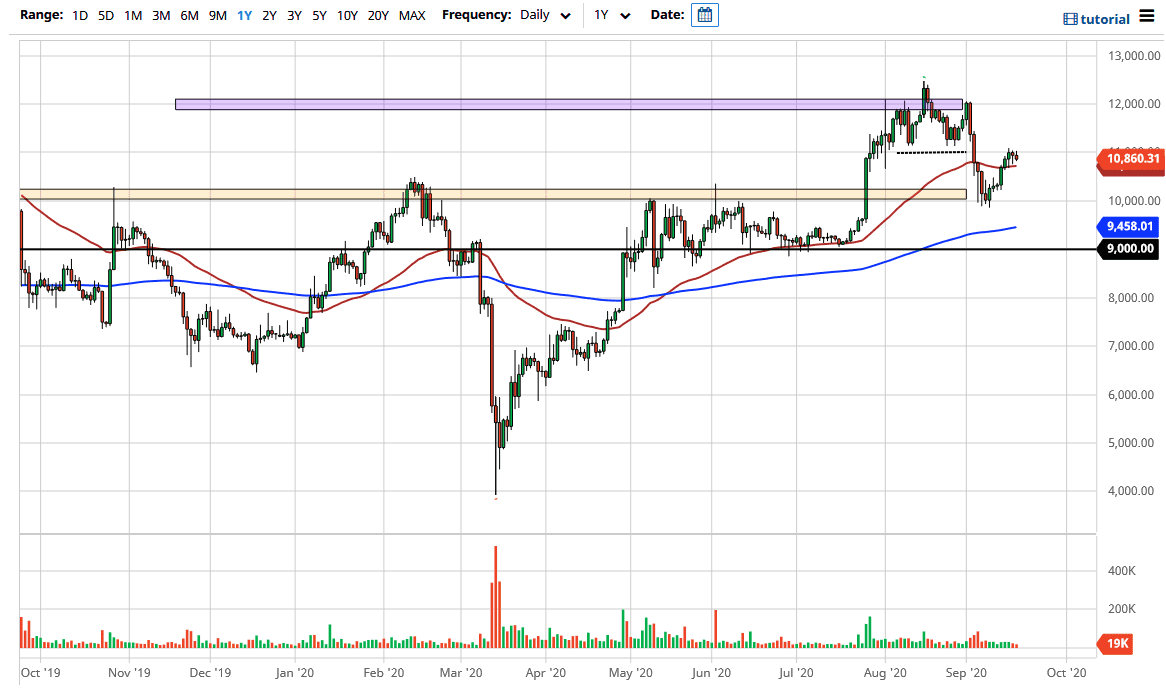1166x688 pixels.
Task: Select the MAX range option
Action: pyautogui.click(x=411, y=15)
